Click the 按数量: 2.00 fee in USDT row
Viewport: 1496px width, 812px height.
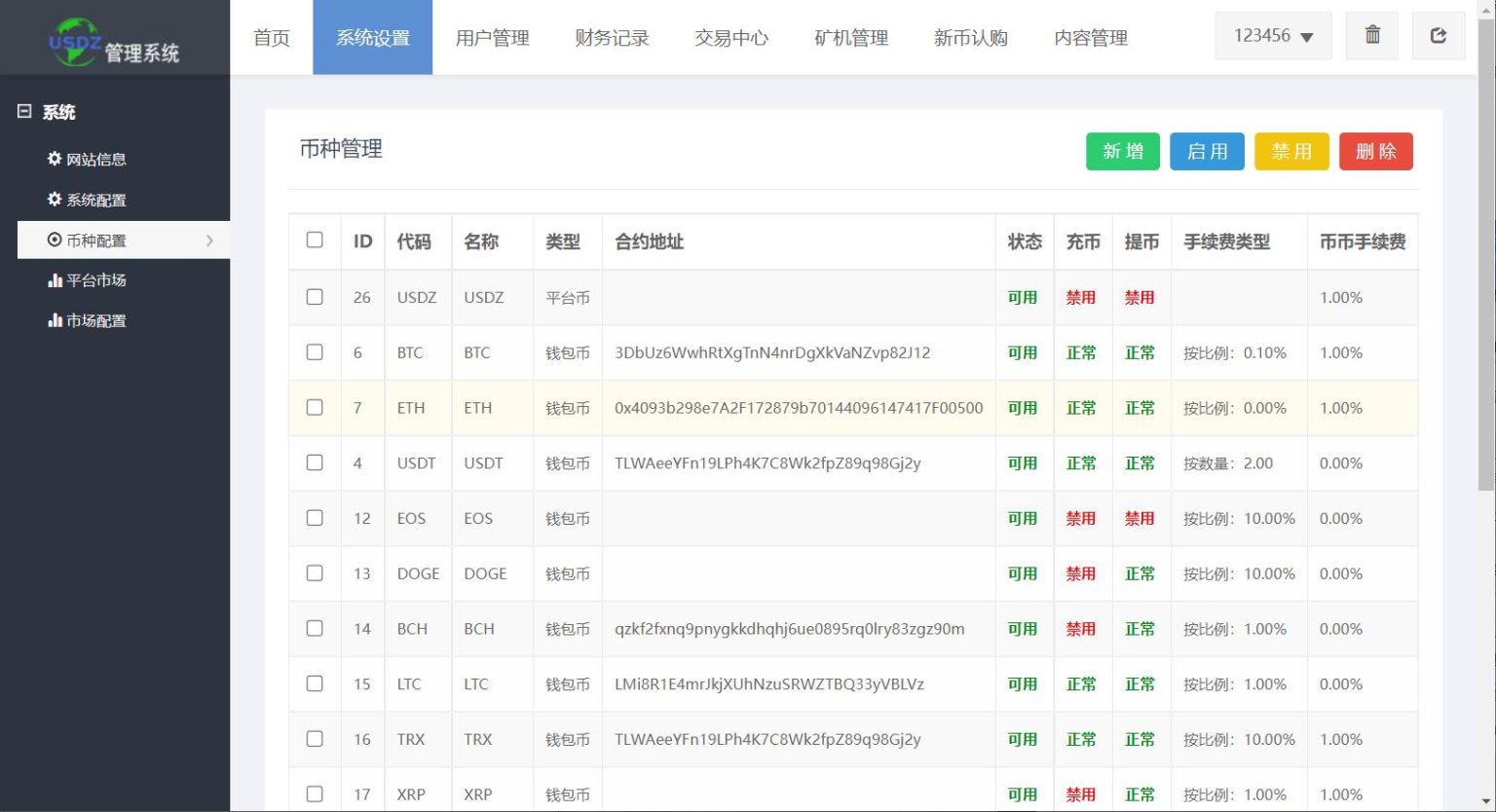[1228, 463]
